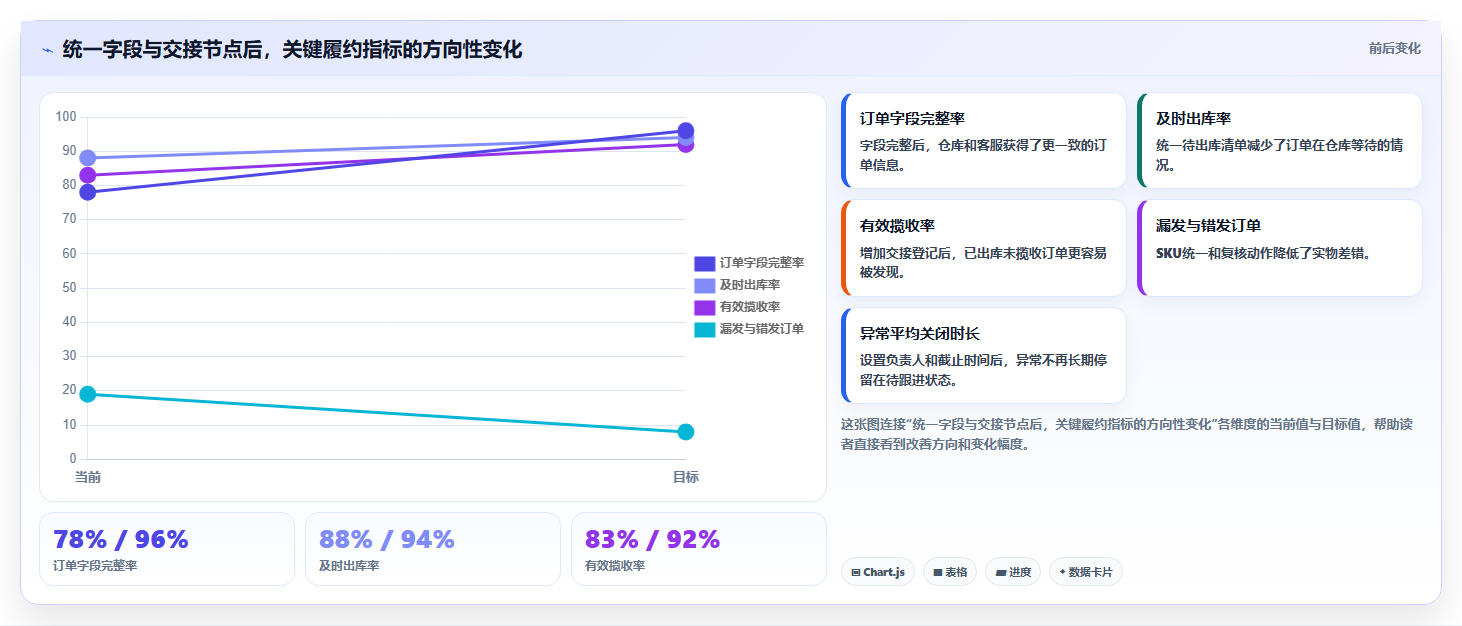This screenshot has height=626, width=1462.
Task: Toggle the 有效揽收率 legend swatch
Action: (705, 307)
